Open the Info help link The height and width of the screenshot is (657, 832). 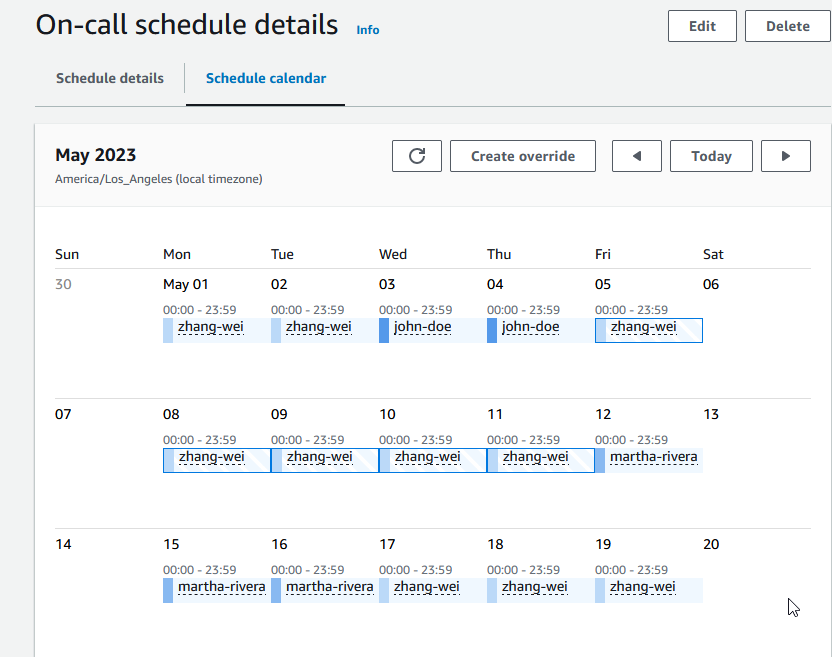[367, 30]
